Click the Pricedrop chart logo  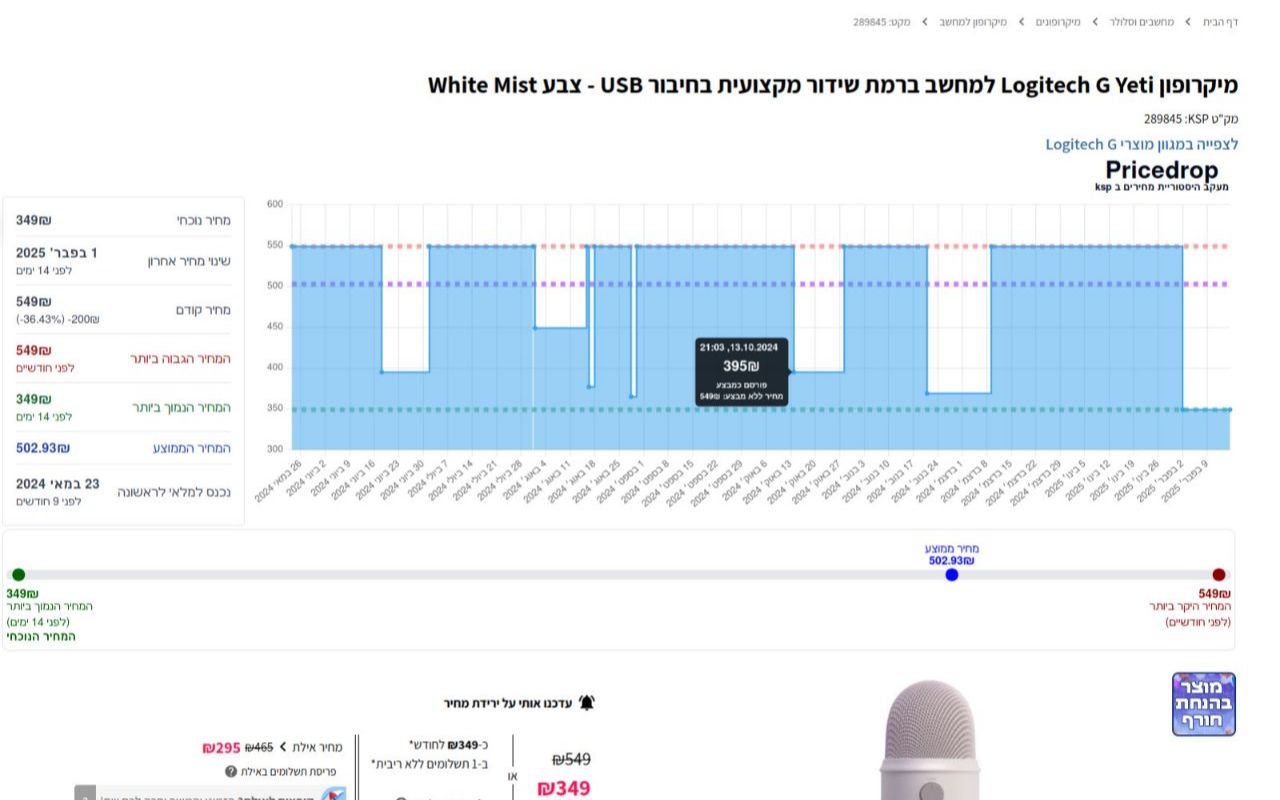pyautogui.click(x=1163, y=174)
